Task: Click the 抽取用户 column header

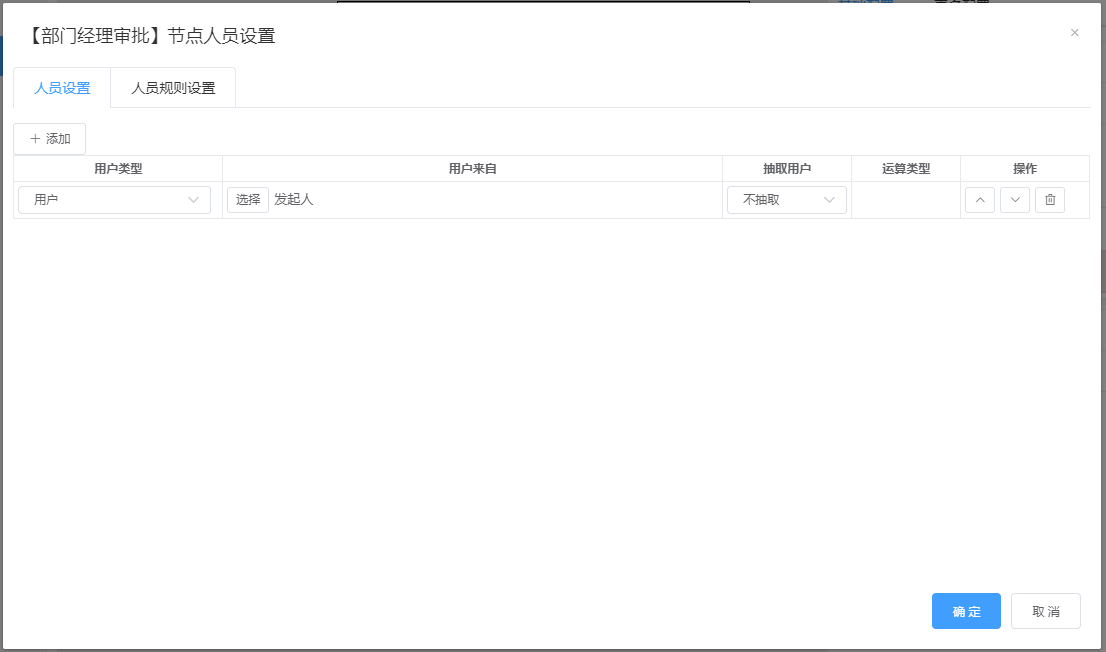Action: 786,169
